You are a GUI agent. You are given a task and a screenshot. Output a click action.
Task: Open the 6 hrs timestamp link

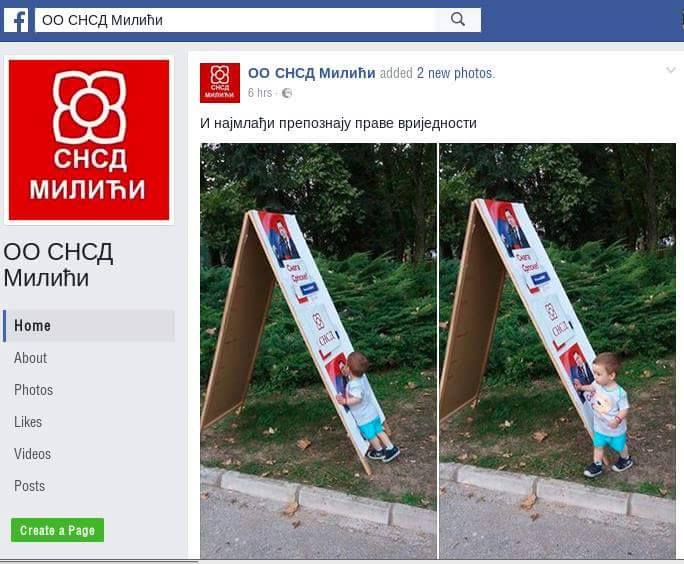[260, 93]
